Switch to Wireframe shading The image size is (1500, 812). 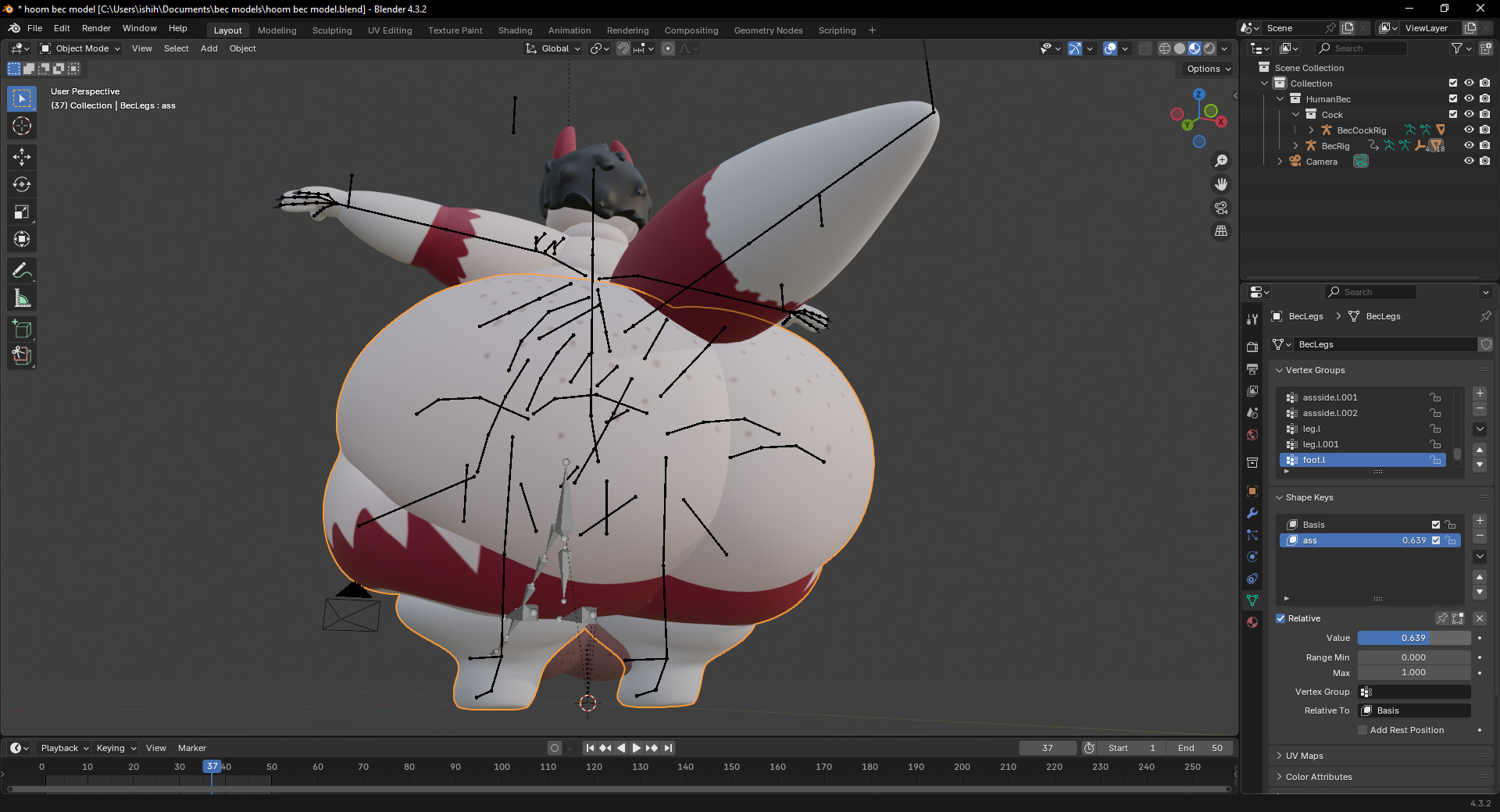[x=1165, y=48]
